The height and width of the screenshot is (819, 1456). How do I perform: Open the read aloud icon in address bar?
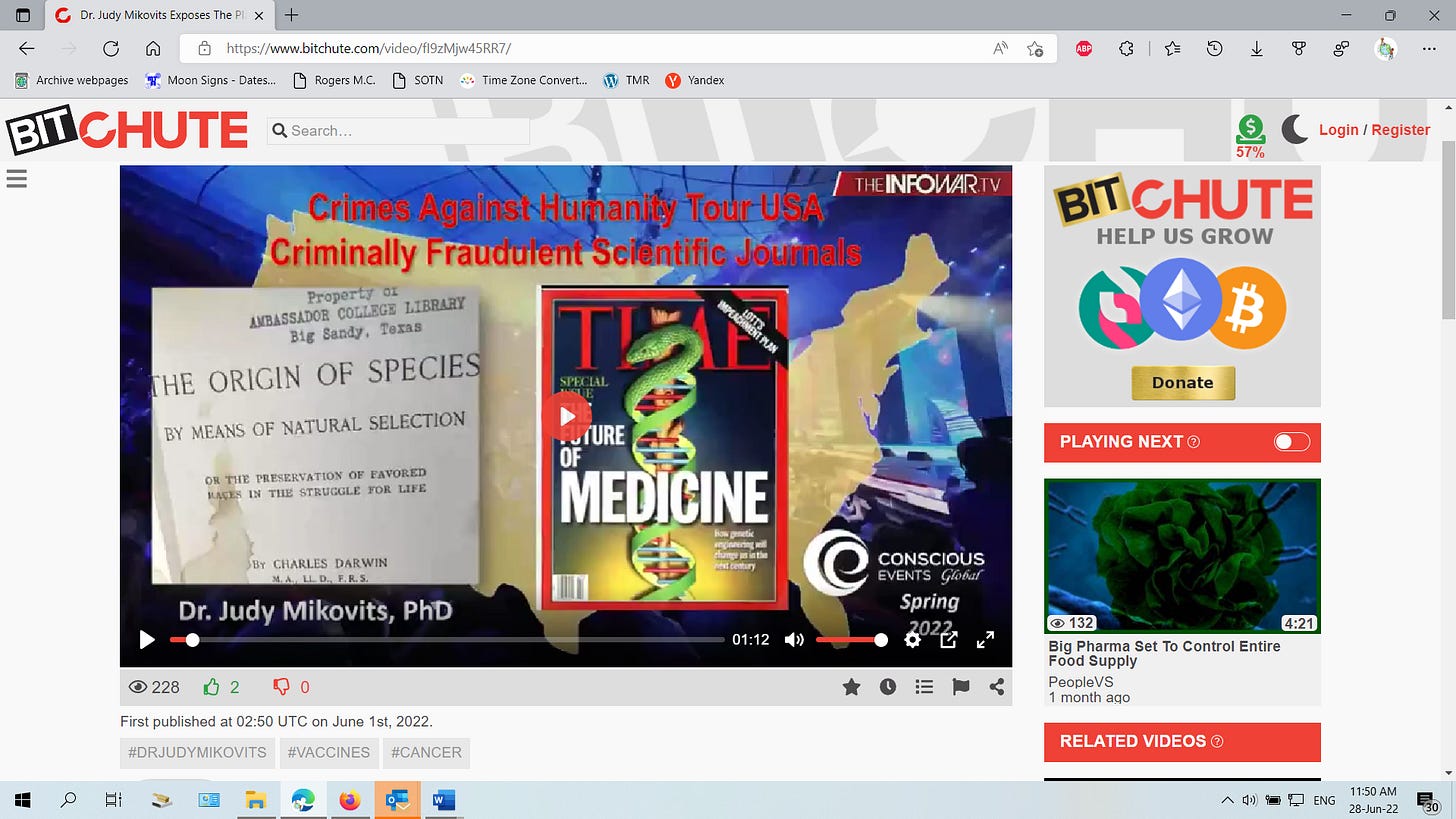(1000, 48)
